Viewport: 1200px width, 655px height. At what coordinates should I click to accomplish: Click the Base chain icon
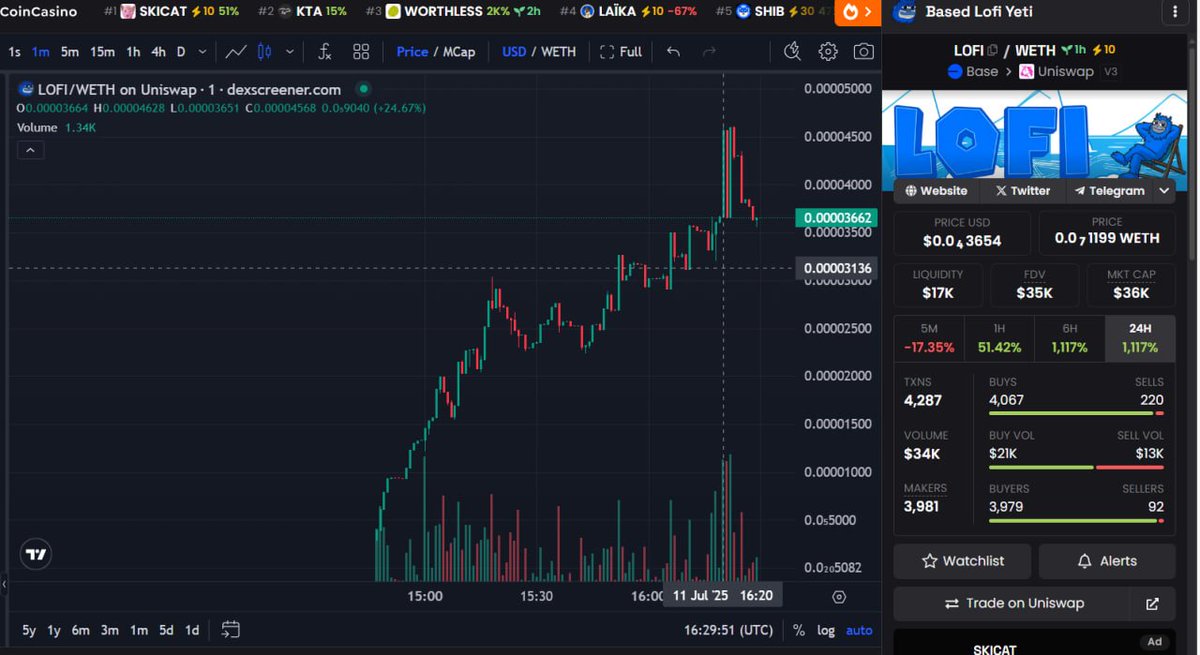954,72
